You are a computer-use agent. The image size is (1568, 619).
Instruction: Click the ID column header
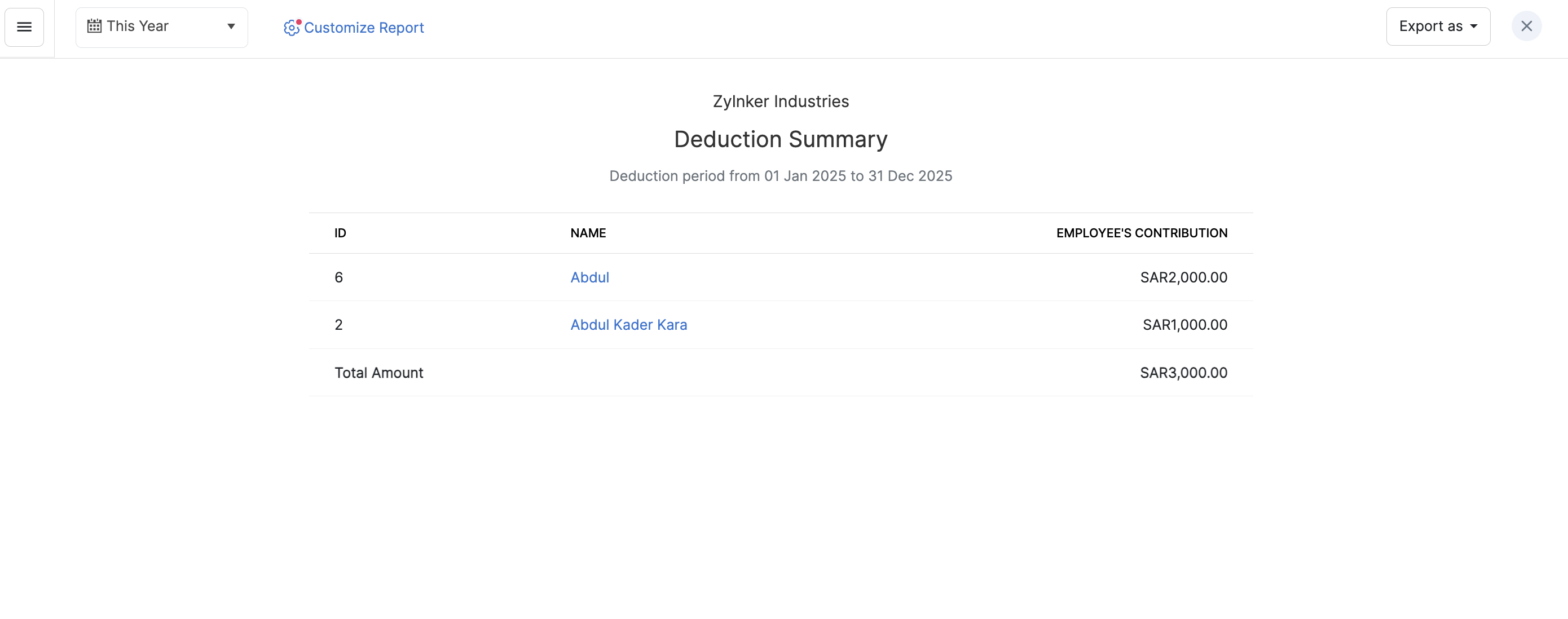pos(340,233)
